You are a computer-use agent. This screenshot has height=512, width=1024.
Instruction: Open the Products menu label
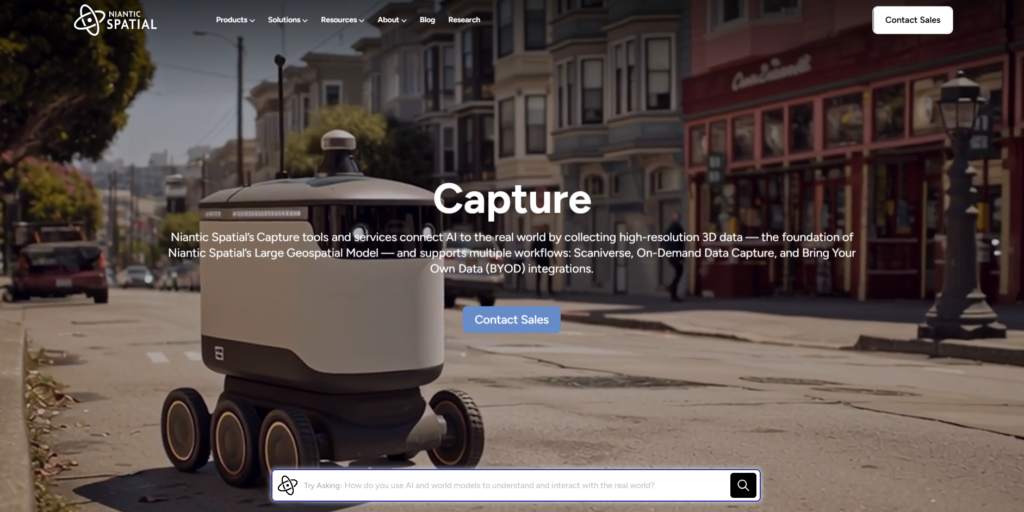[231, 20]
